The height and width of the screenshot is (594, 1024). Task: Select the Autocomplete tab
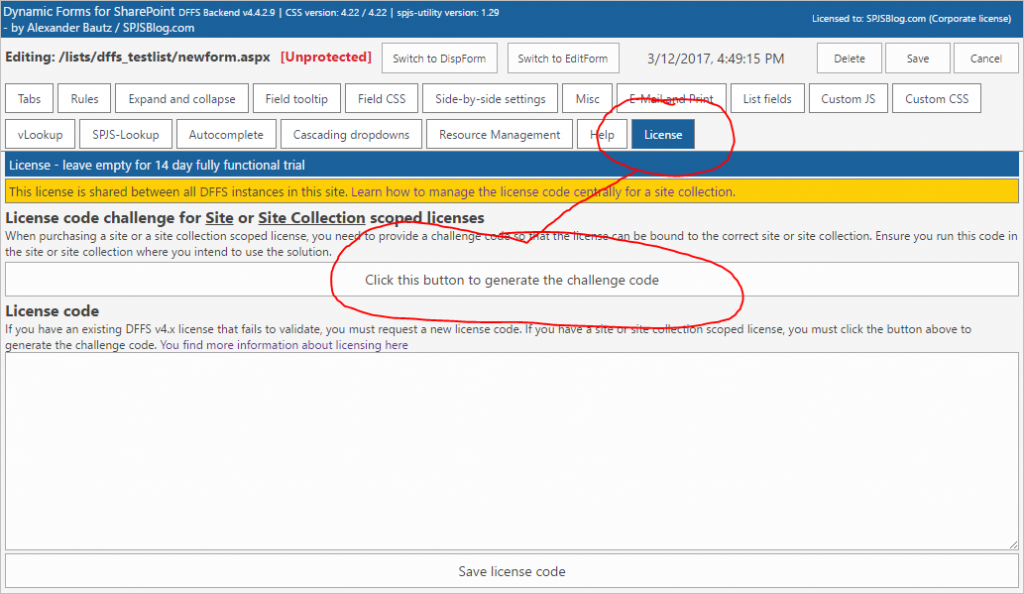(226, 134)
